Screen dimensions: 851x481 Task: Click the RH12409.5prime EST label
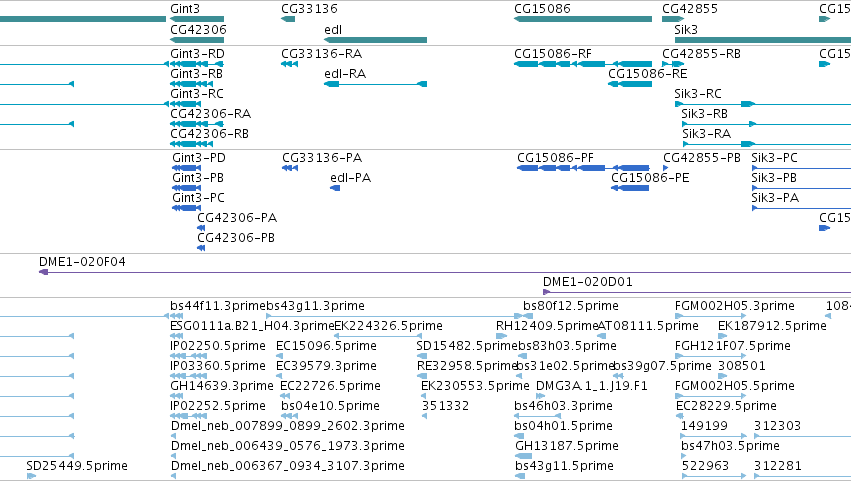[x=547, y=326]
